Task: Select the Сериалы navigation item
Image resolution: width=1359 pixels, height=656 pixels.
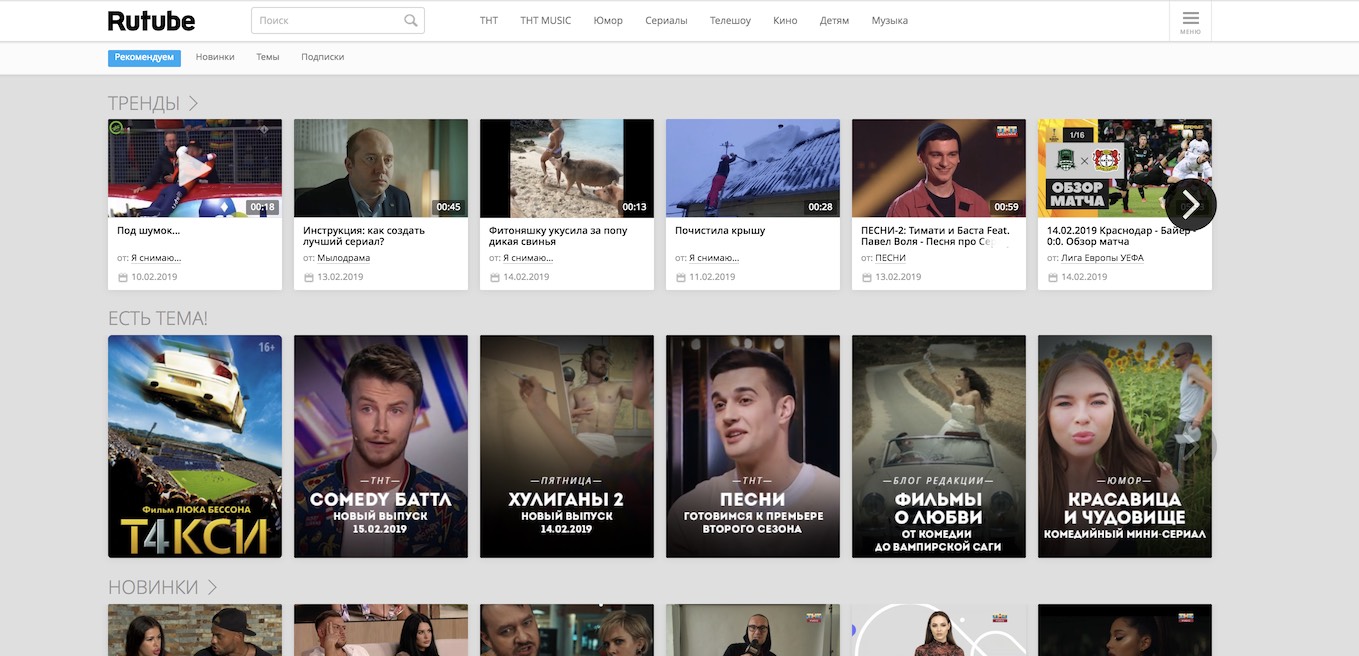Action: pyautogui.click(x=666, y=19)
